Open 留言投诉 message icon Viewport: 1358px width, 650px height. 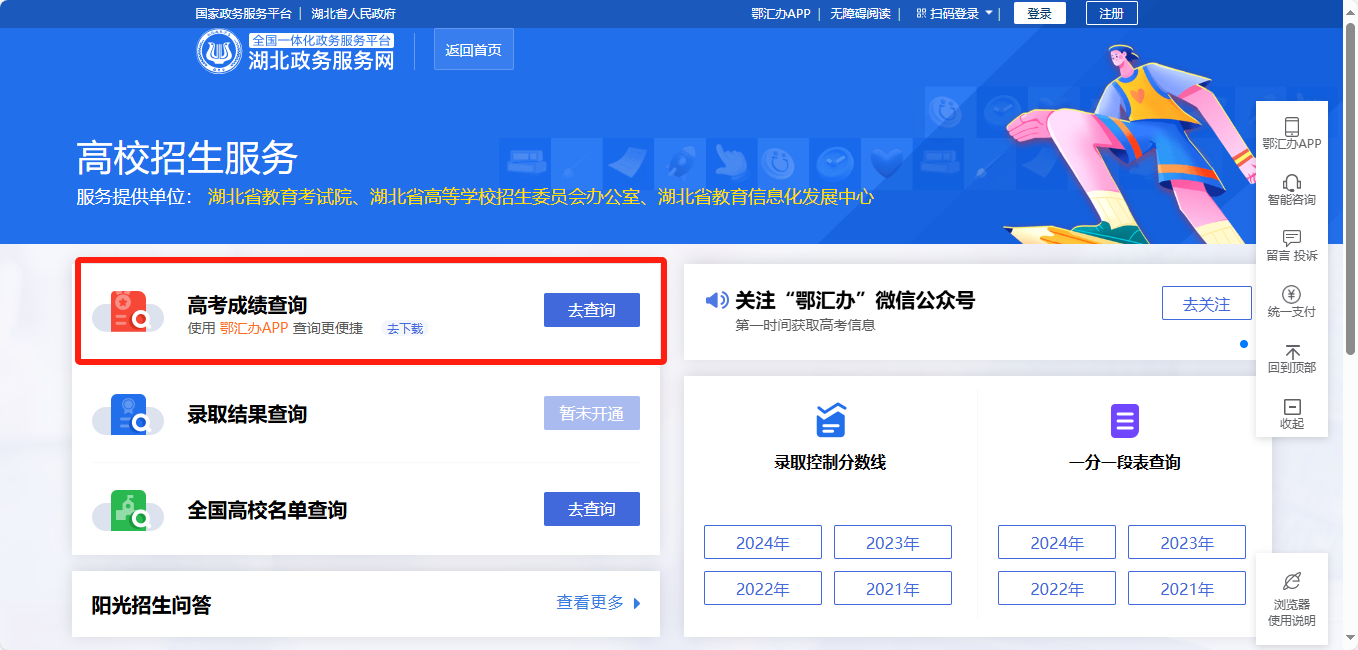[1291, 239]
